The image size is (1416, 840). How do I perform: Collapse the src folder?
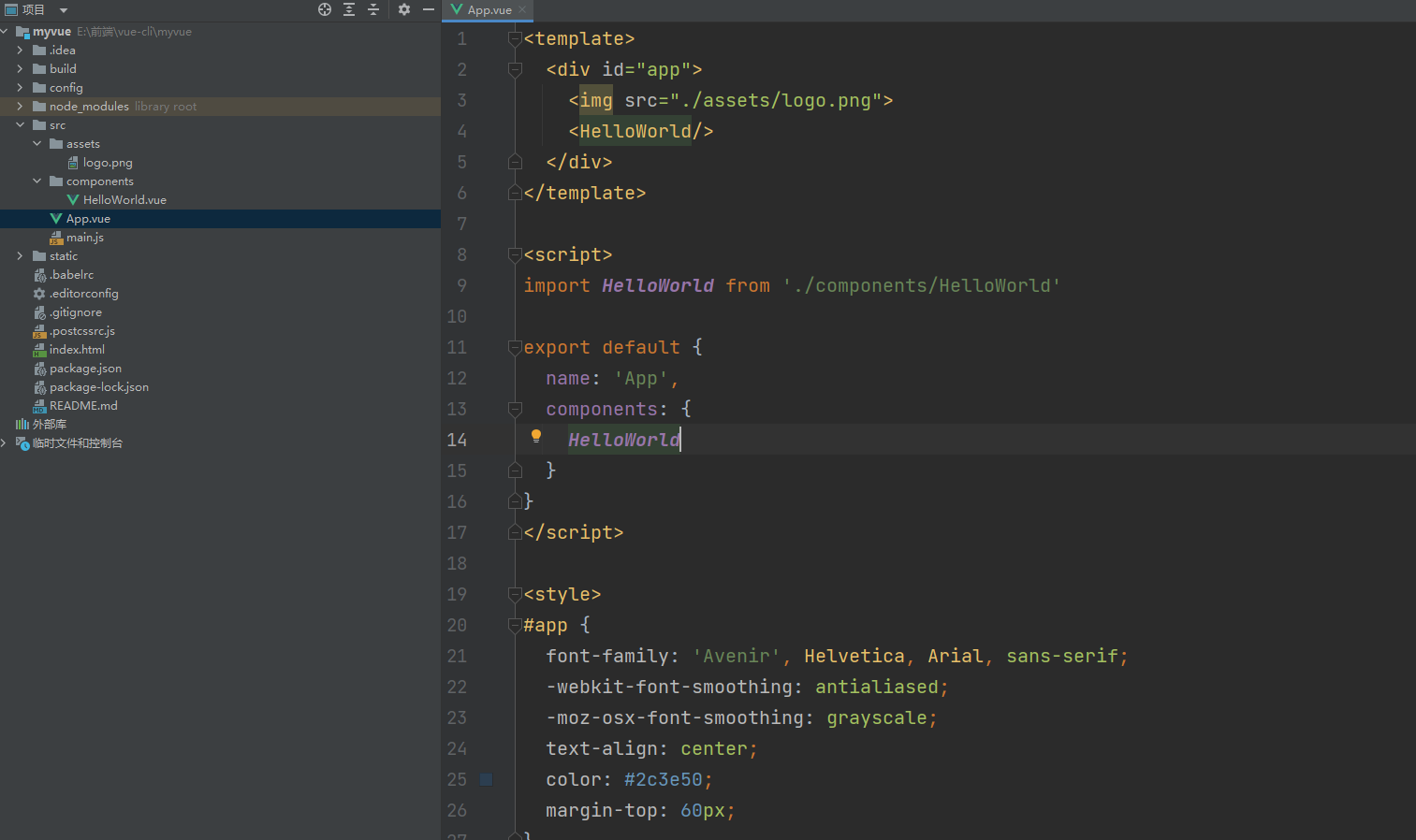click(20, 125)
